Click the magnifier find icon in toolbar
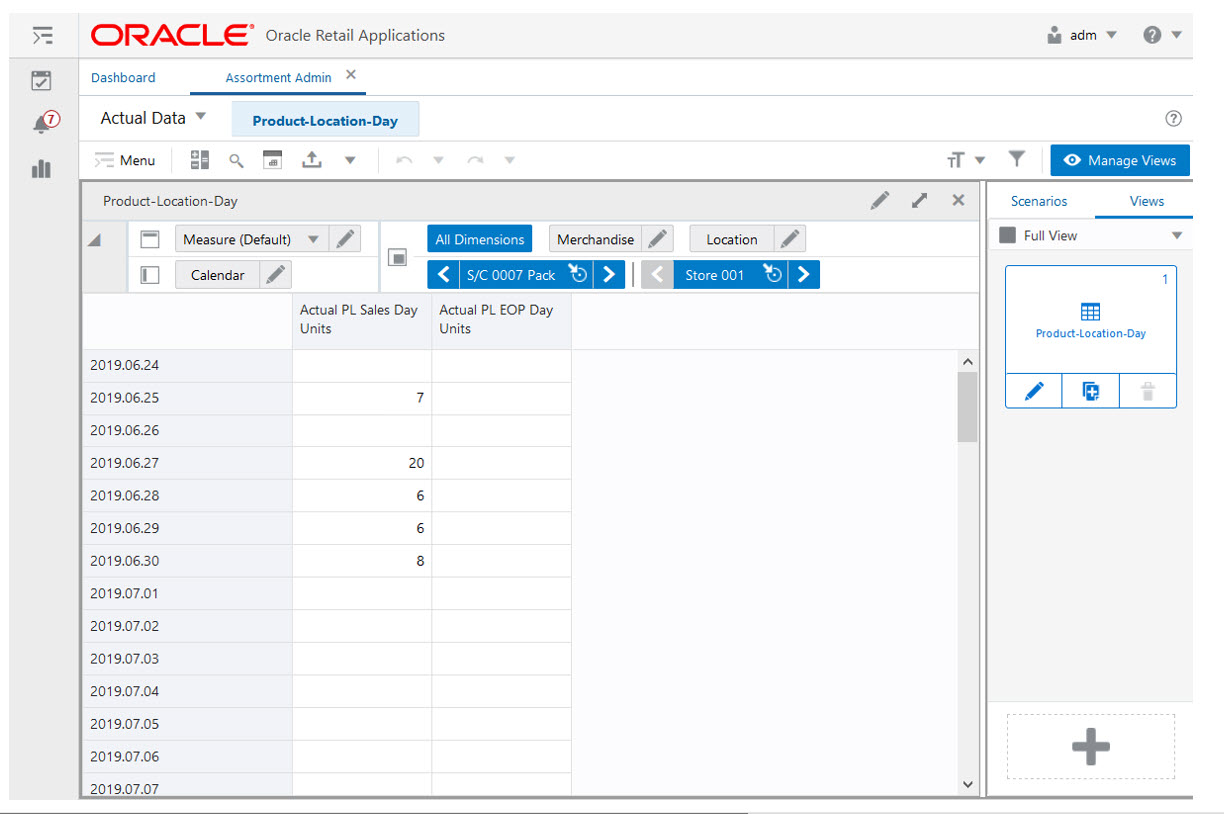1224x814 pixels. tap(237, 160)
